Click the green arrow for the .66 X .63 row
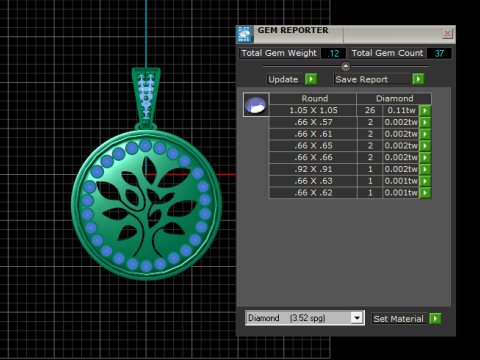The width and height of the screenshot is (480, 360). [x=425, y=181]
